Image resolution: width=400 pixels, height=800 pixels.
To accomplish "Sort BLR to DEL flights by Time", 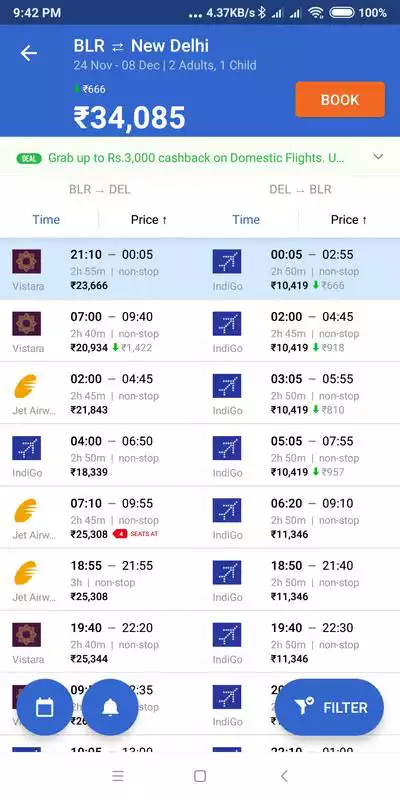I will tap(46, 220).
